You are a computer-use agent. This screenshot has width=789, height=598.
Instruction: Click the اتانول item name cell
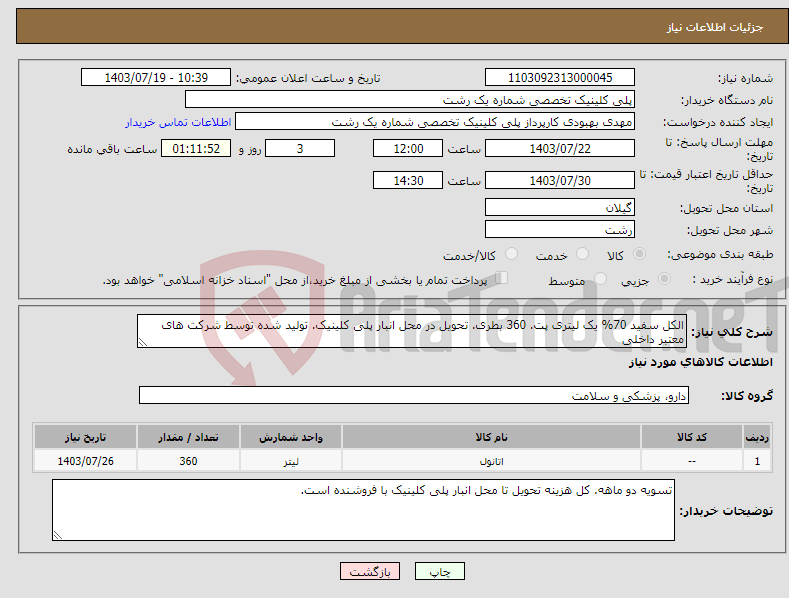point(491,461)
